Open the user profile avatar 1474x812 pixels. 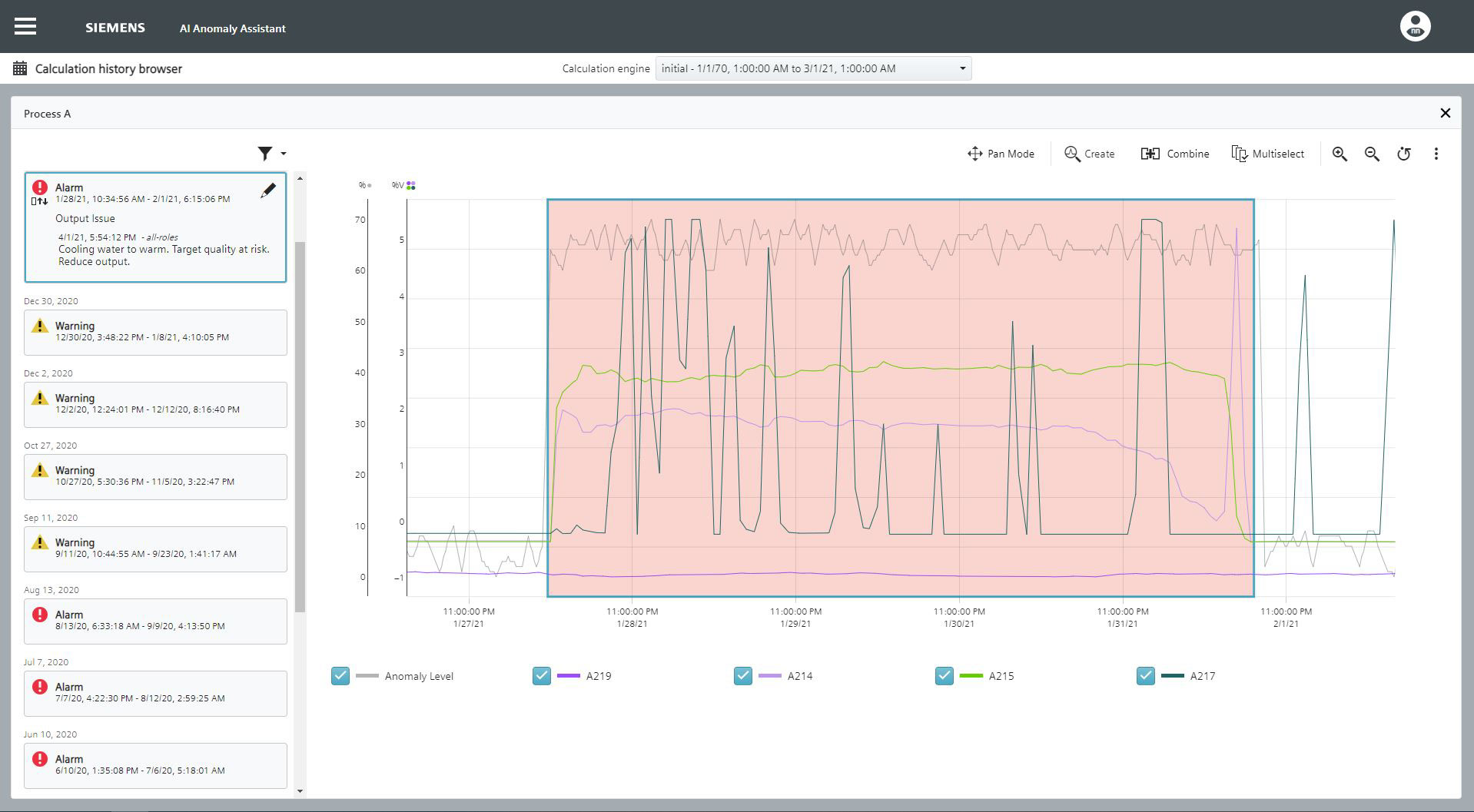click(x=1415, y=27)
